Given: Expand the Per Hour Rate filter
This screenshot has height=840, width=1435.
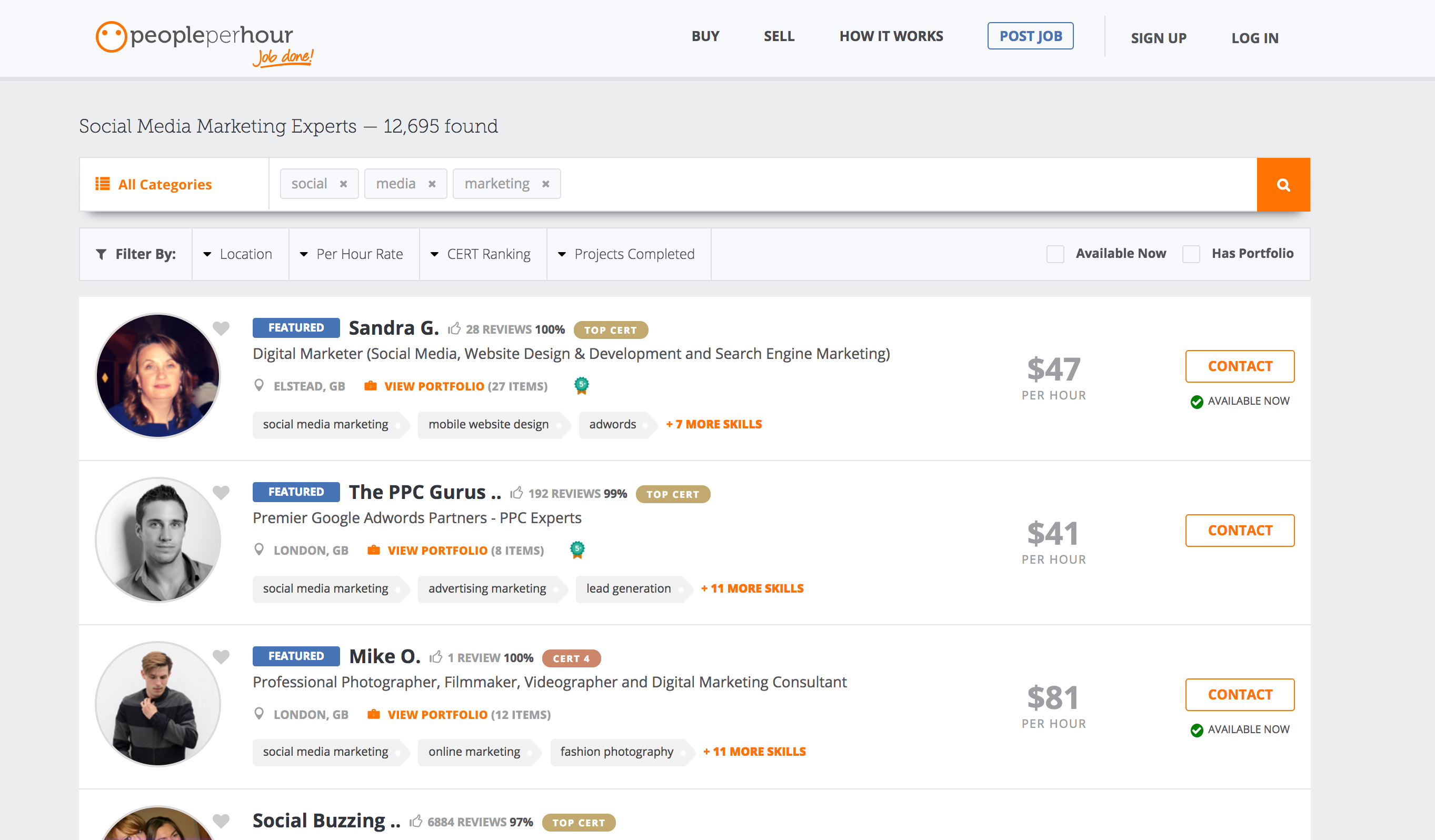Looking at the screenshot, I should pyautogui.click(x=354, y=254).
